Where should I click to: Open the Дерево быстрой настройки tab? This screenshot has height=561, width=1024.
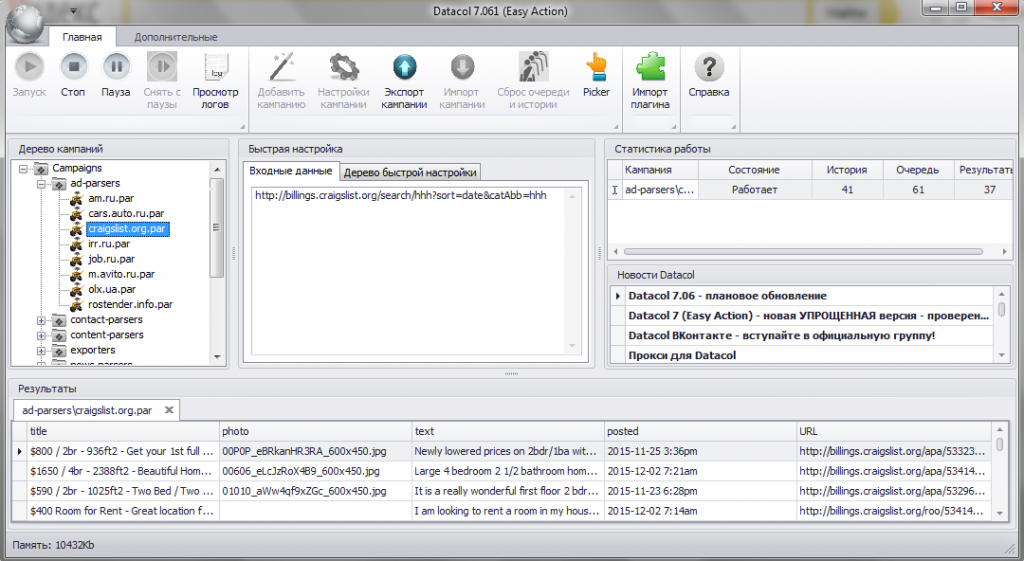coord(411,172)
